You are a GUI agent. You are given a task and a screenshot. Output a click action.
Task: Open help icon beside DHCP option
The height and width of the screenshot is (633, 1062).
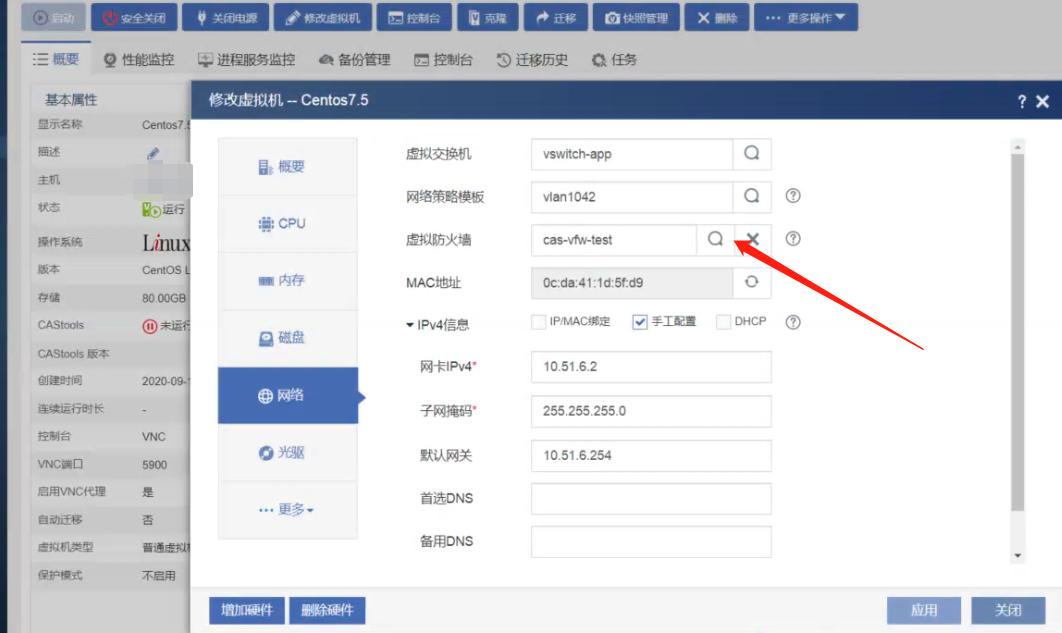[793, 322]
